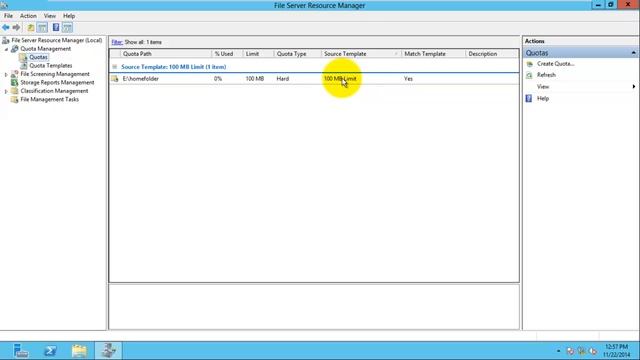Click Help in Actions pane
This screenshot has width=640, height=360.
[x=543, y=98]
